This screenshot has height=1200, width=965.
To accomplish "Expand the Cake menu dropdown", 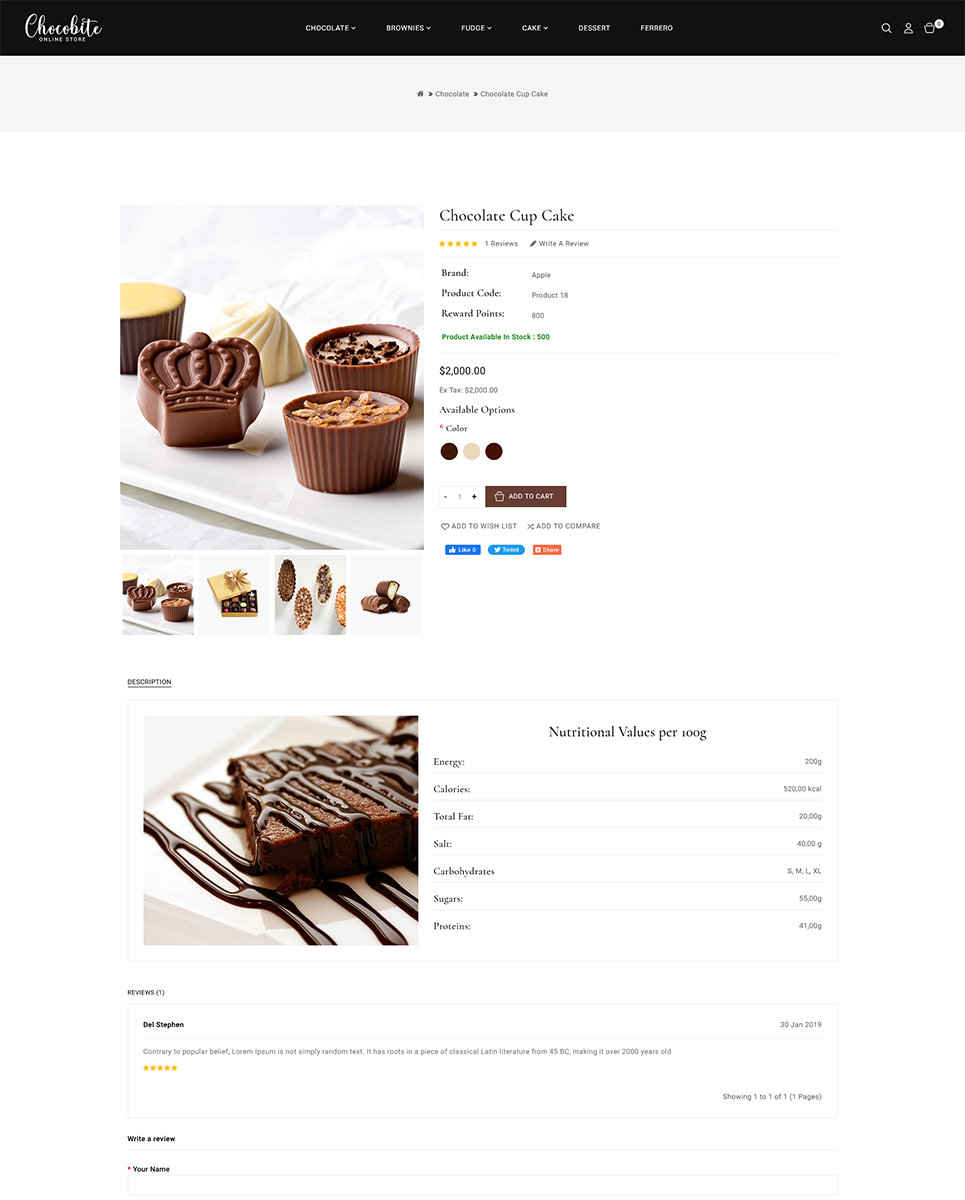I will pyautogui.click(x=535, y=28).
